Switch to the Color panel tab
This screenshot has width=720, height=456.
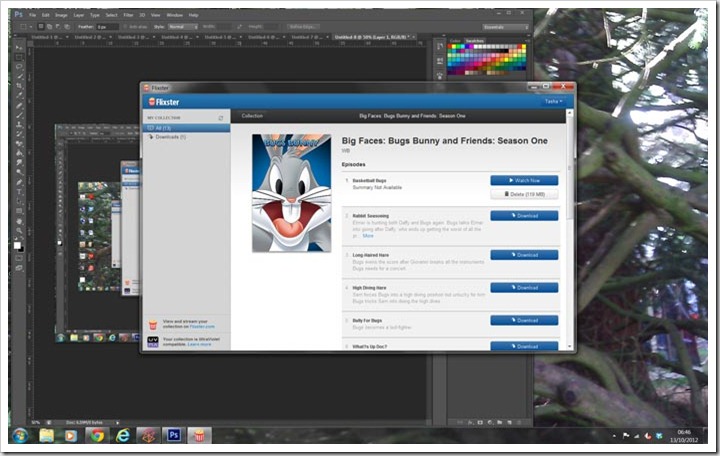[x=455, y=41]
